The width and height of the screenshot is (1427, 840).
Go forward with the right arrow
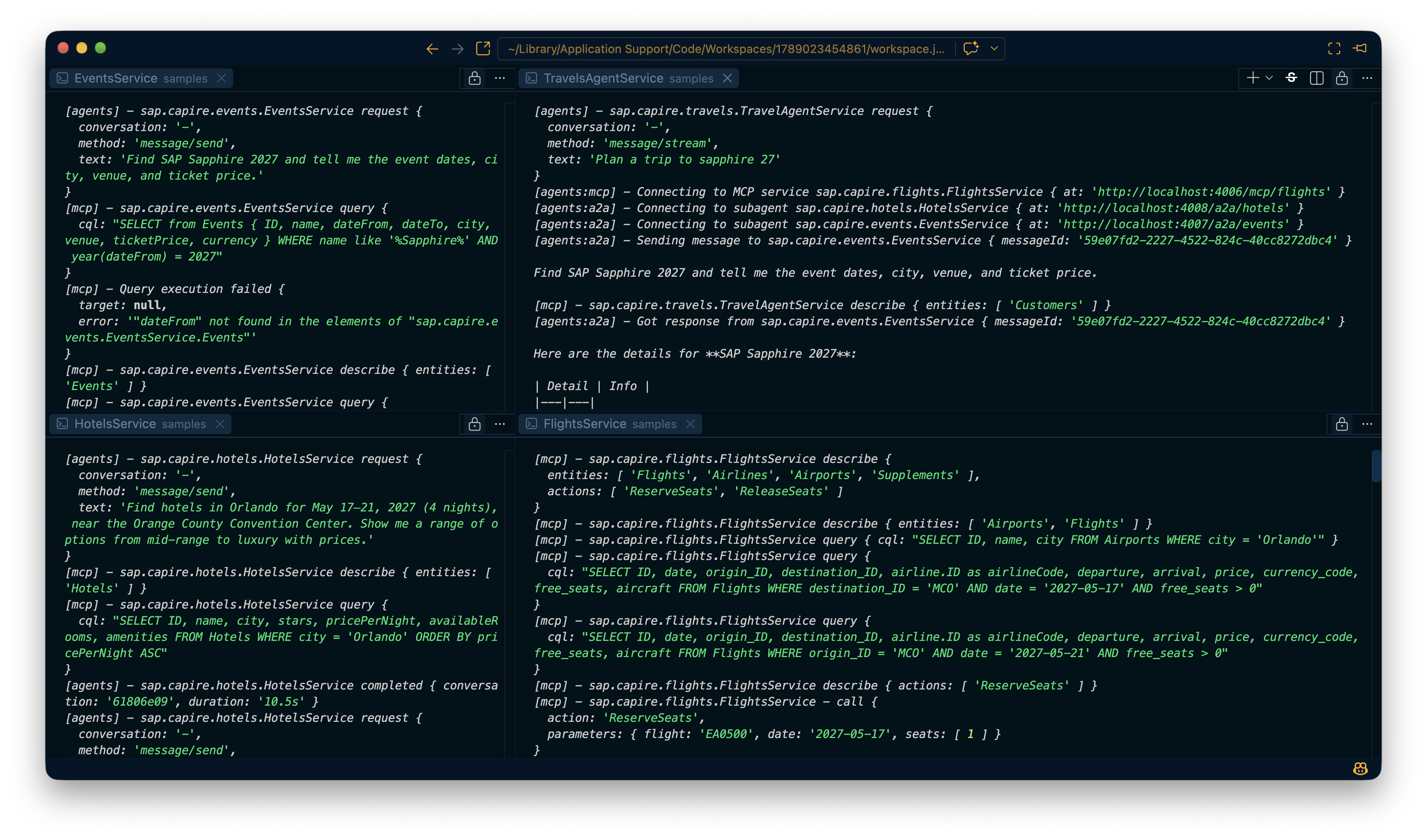pyautogui.click(x=458, y=49)
